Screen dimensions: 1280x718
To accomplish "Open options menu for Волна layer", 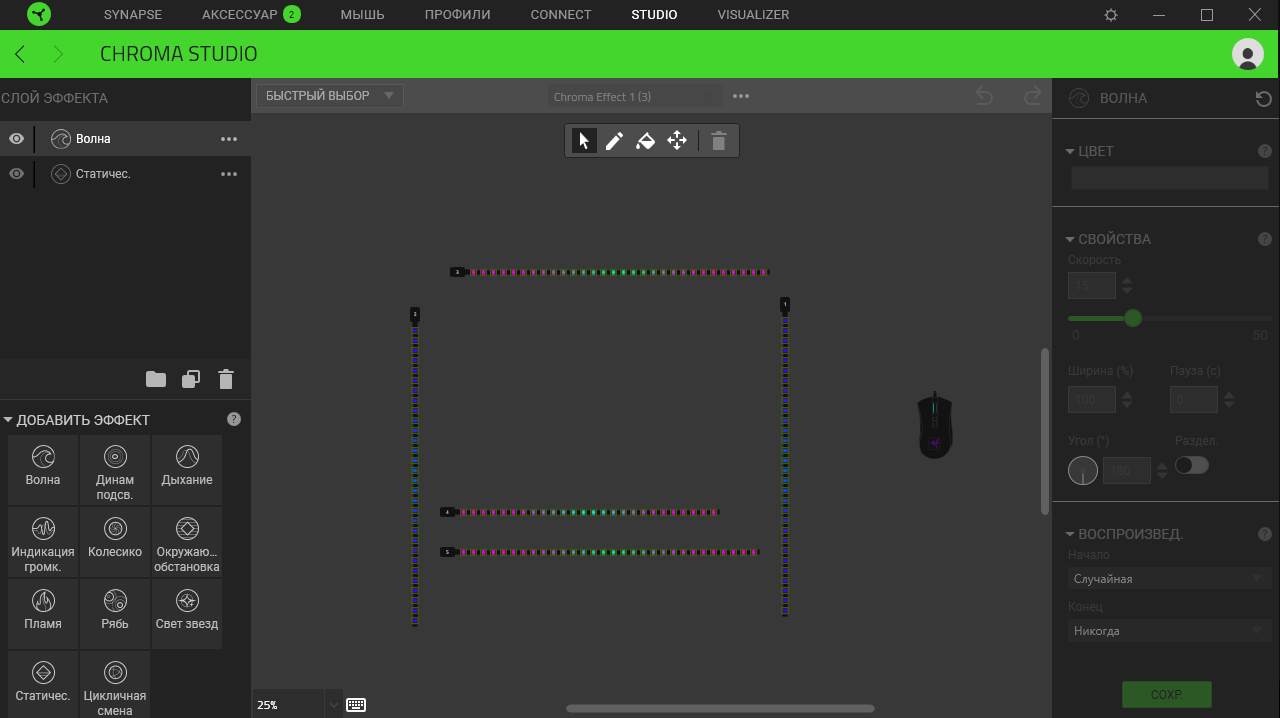I will 229,139.
